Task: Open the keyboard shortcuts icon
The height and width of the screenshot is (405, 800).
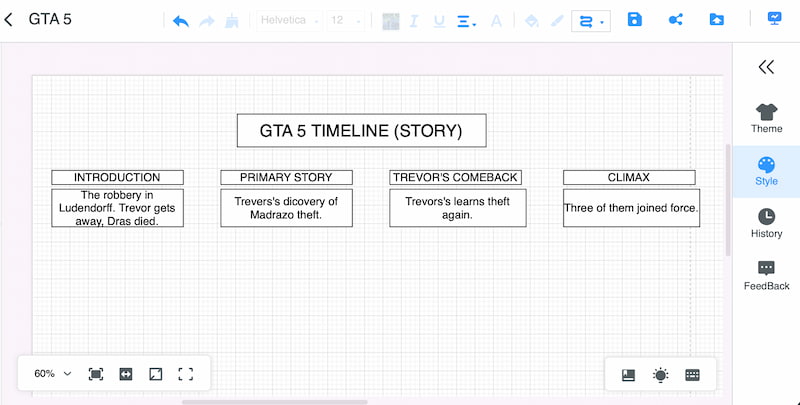Action: (x=692, y=375)
